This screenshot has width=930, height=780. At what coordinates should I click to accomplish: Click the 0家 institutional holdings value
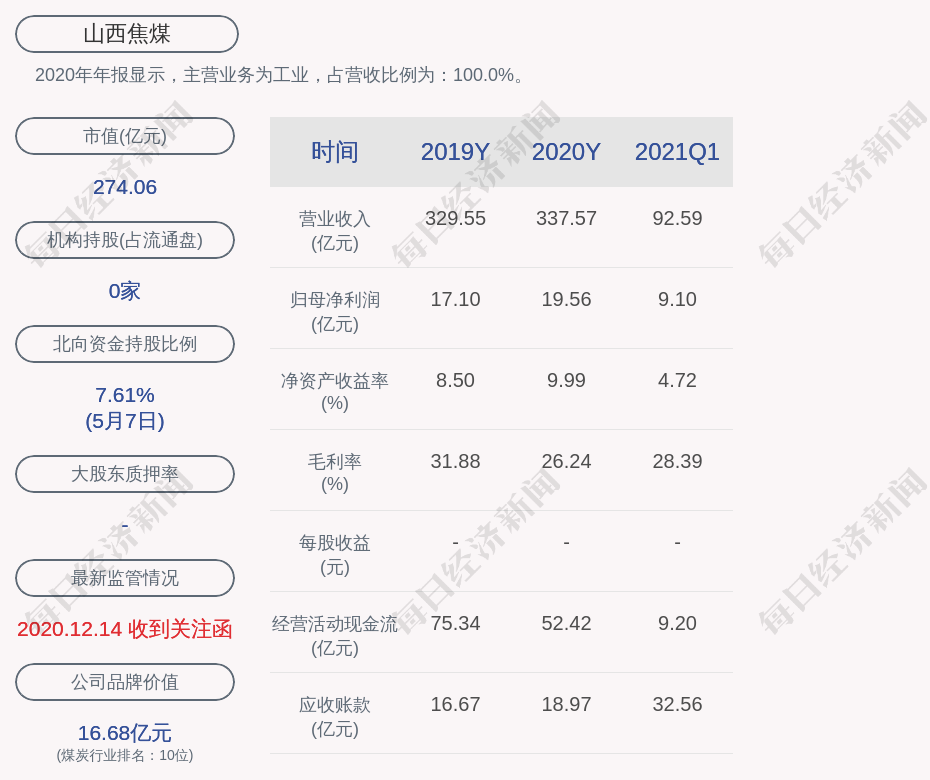tap(125, 291)
